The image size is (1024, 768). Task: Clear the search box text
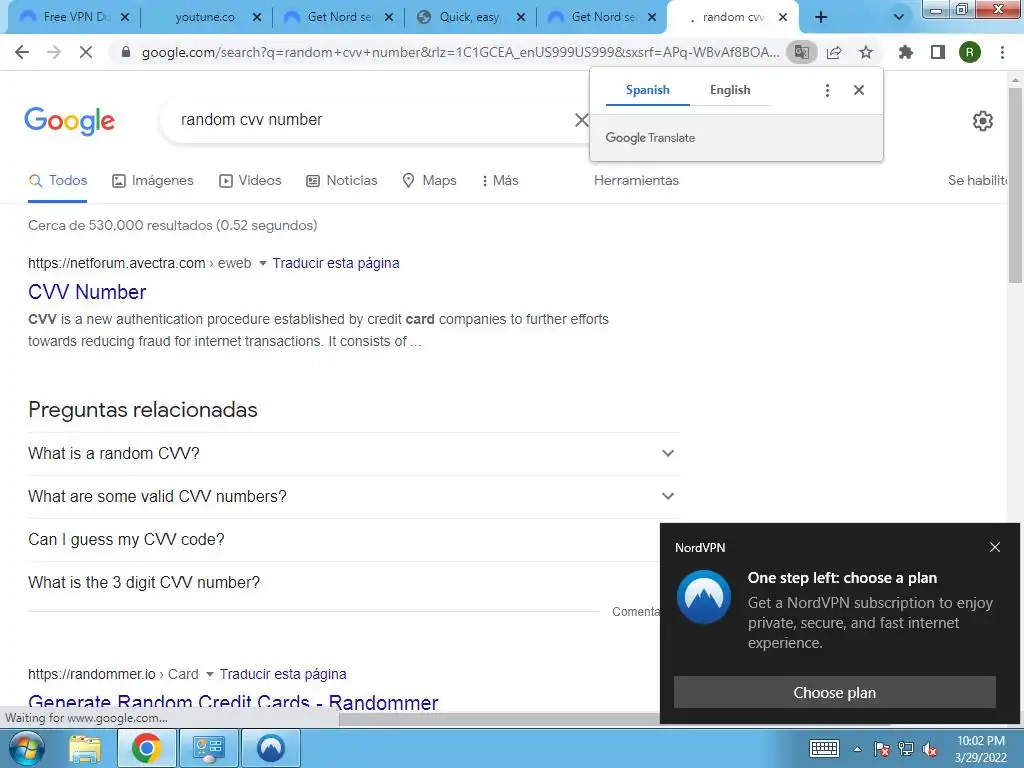[581, 120]
